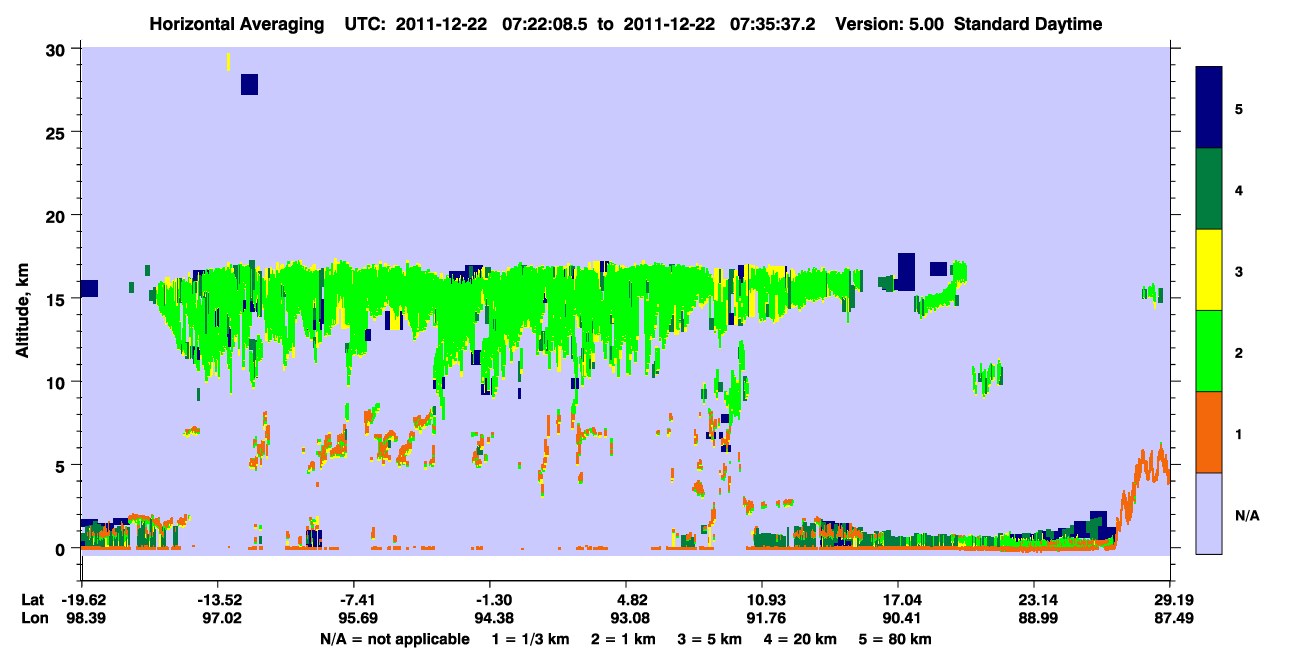Click latitude value -13.52
Screen dimensions: 1300x667
[x=218, y=600]
